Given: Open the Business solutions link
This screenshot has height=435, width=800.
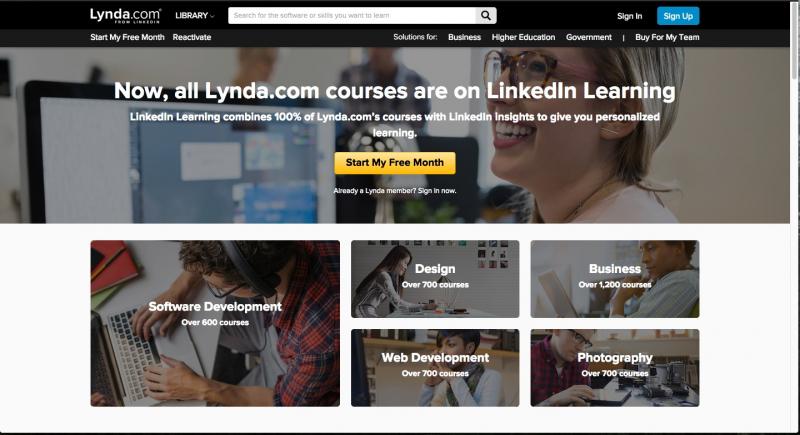Looking at the screenshot, I should pyautogui.click(x=464, y=37).
